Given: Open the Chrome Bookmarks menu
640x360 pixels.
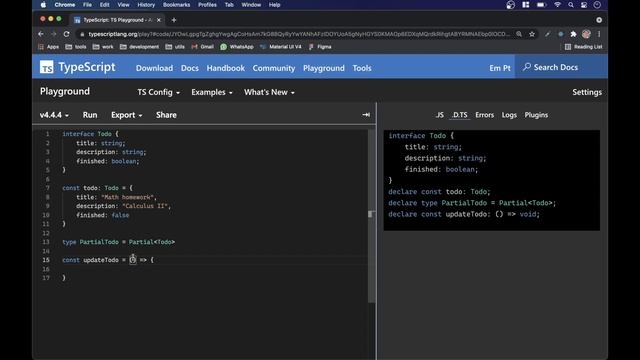Looking at the screenshot, I should point(176,5).
